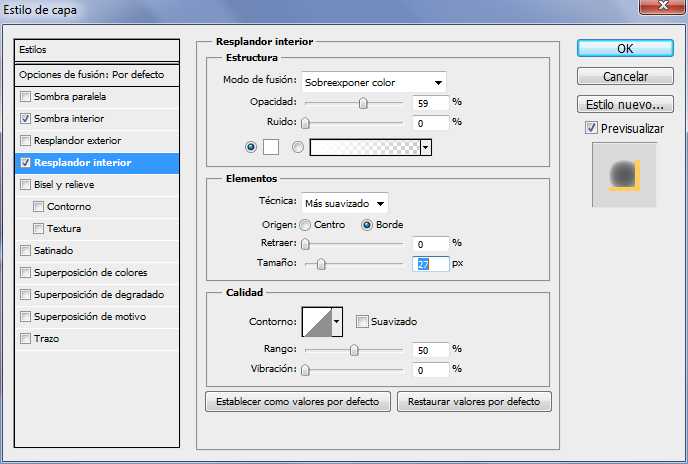Click the Cancelar button
Viewport: 688px width, 464px height.
[x=625, y=76]
